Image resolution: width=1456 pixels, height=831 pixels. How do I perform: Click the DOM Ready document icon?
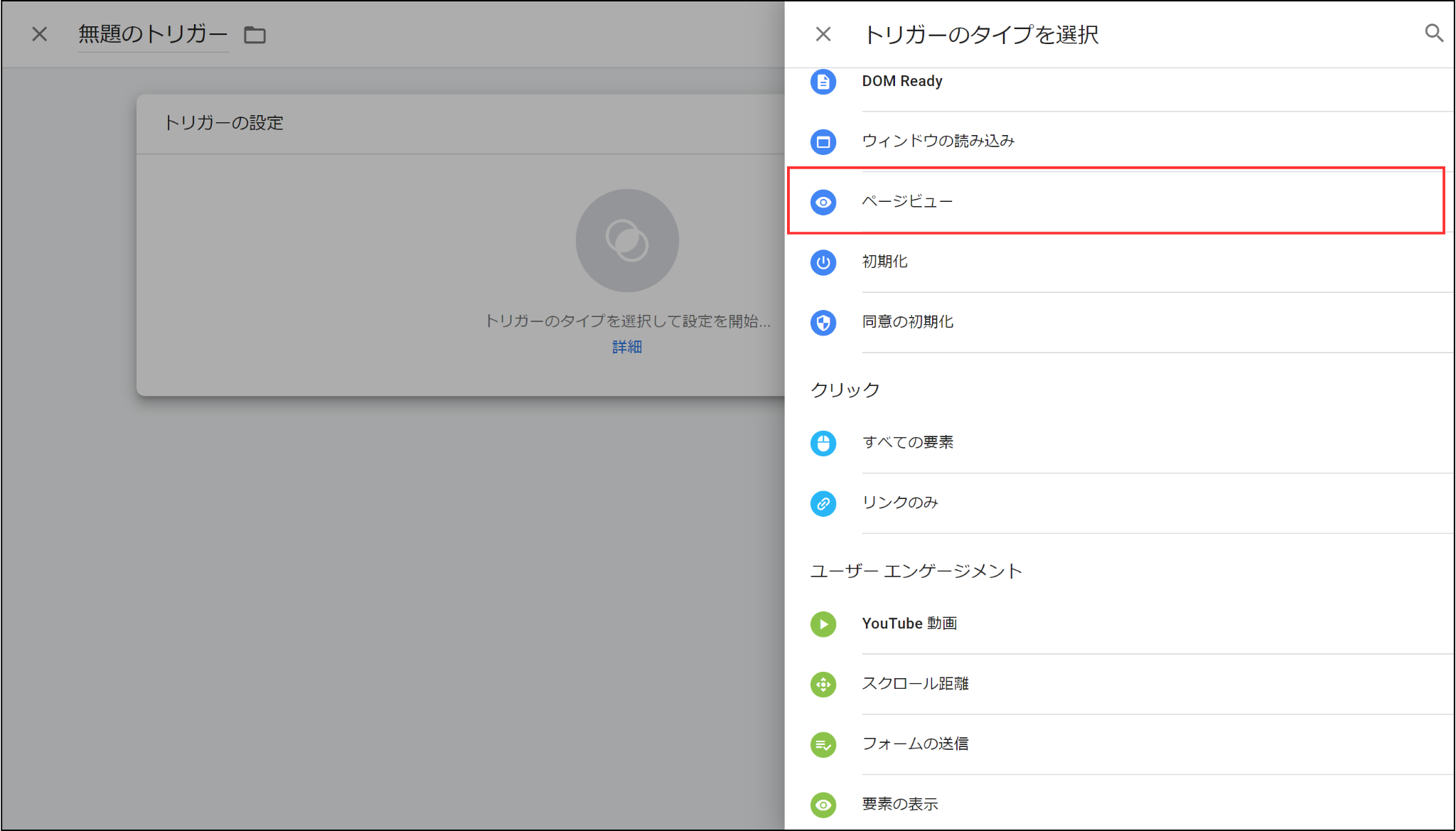click(823, 82)
